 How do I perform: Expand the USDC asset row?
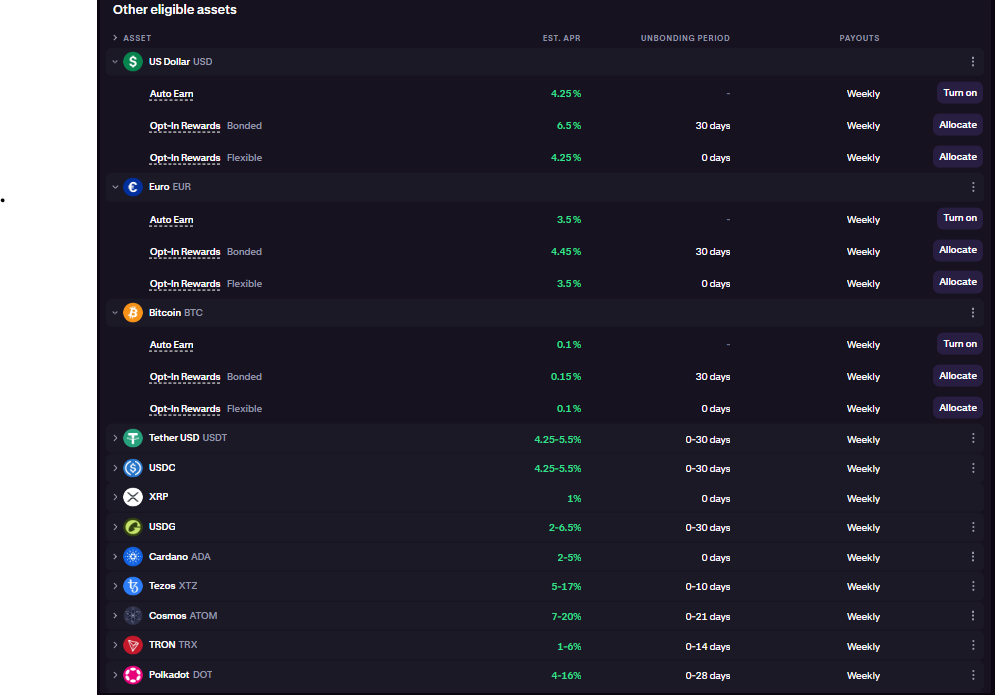coord(115,468)
